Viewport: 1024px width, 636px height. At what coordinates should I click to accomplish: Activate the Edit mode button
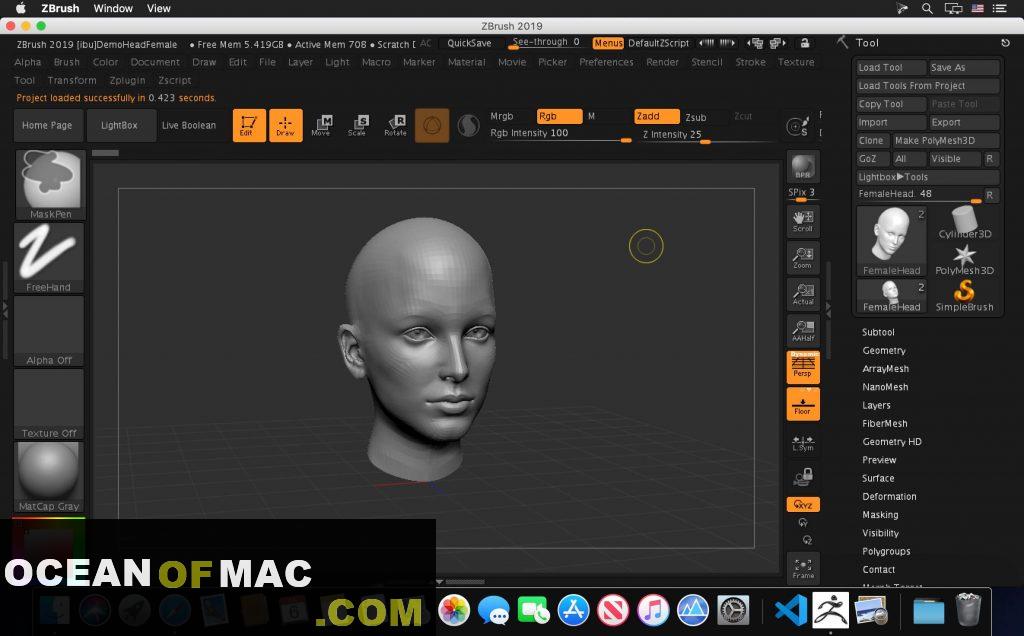click(249, 125)
